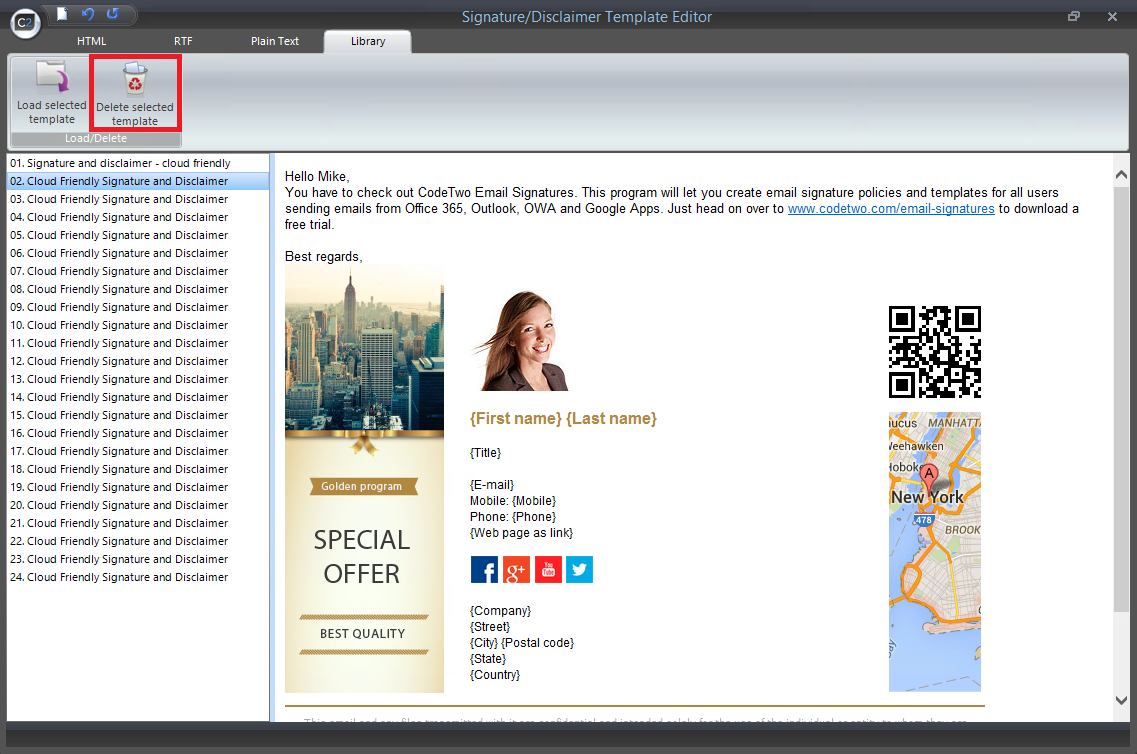Select template 01. Signature and disclaimer - cloud friendly
Image resolution: width=1137 pixels, height=754 pixels.
pos(138,163)
